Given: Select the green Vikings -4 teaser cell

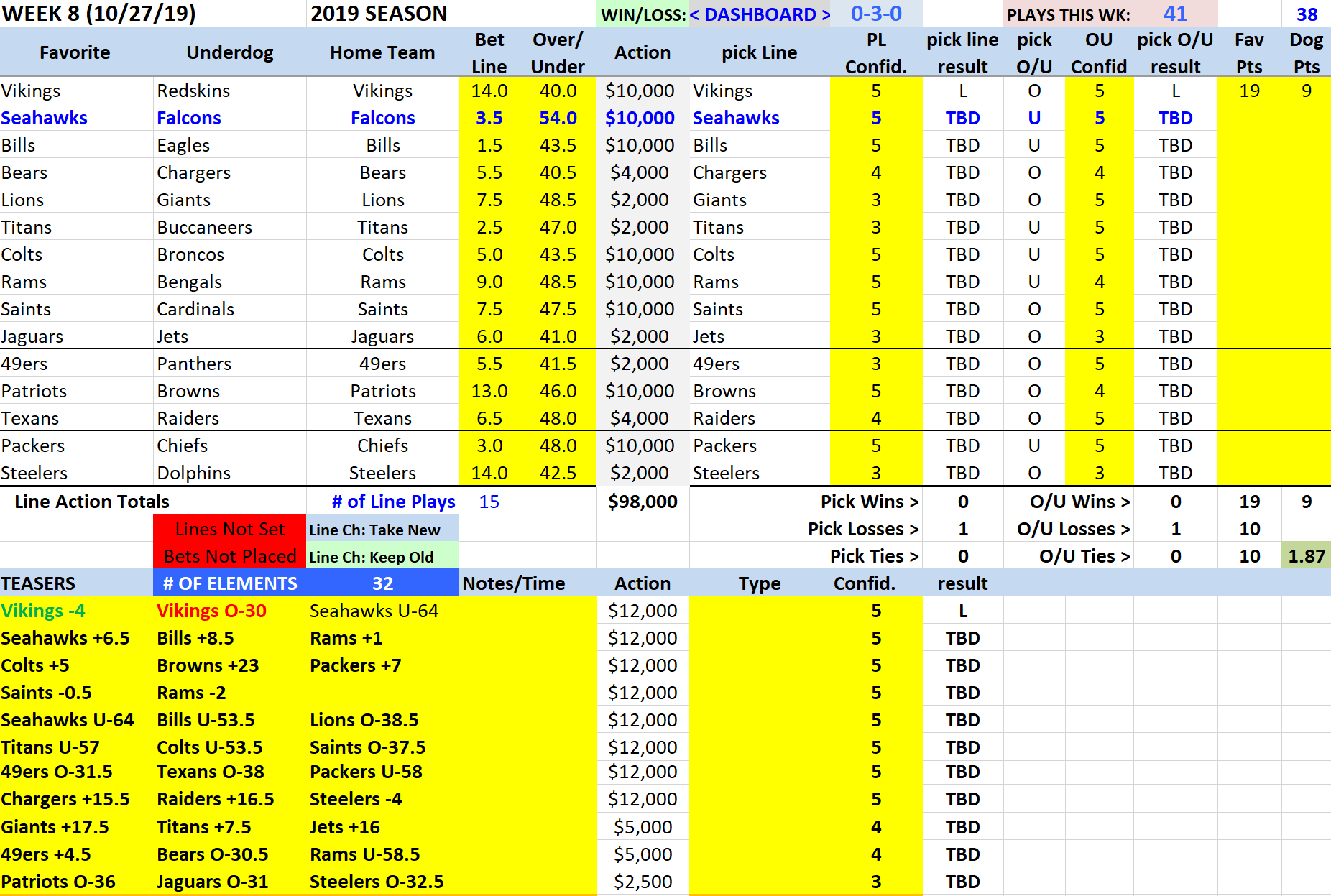Looking at the screenshot, I should tap(43, 611).
